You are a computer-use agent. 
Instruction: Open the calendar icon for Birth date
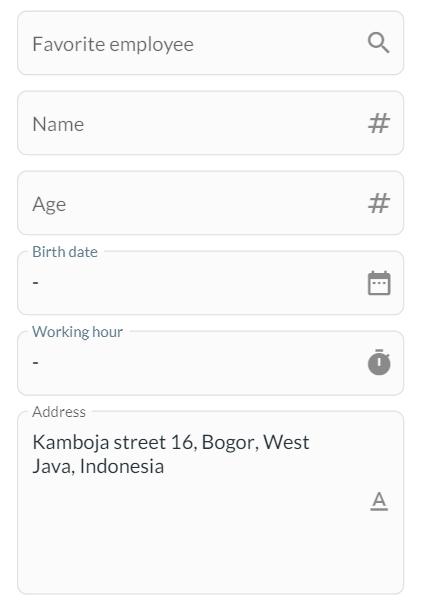click(x=379, y=283)
